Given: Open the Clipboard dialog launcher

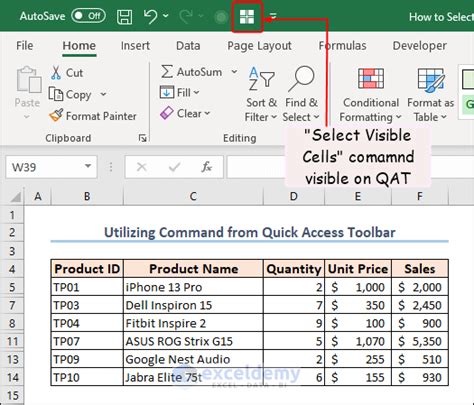Looking at the screenshot, I should pyautogui.click(x=143, y=138).
